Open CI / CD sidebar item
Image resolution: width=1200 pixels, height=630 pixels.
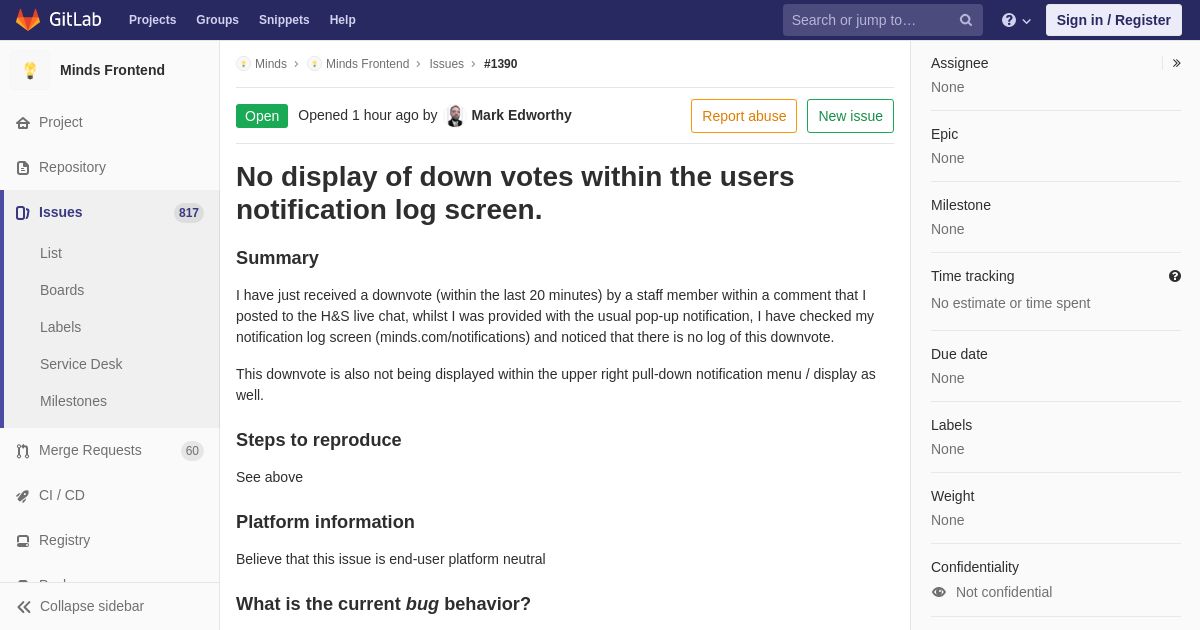tap(110, 495)
